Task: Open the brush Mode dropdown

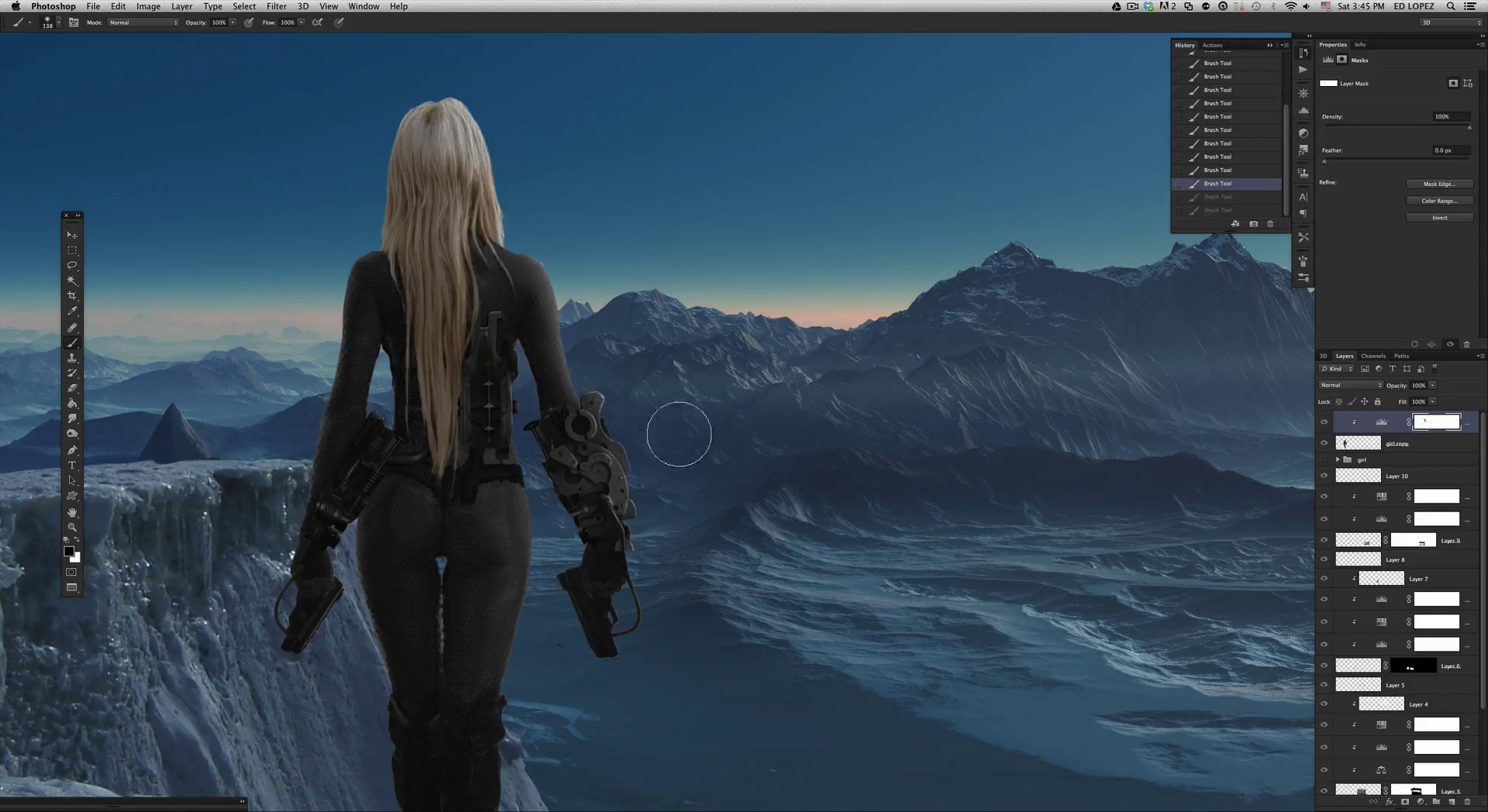Action: pos(143,22)
